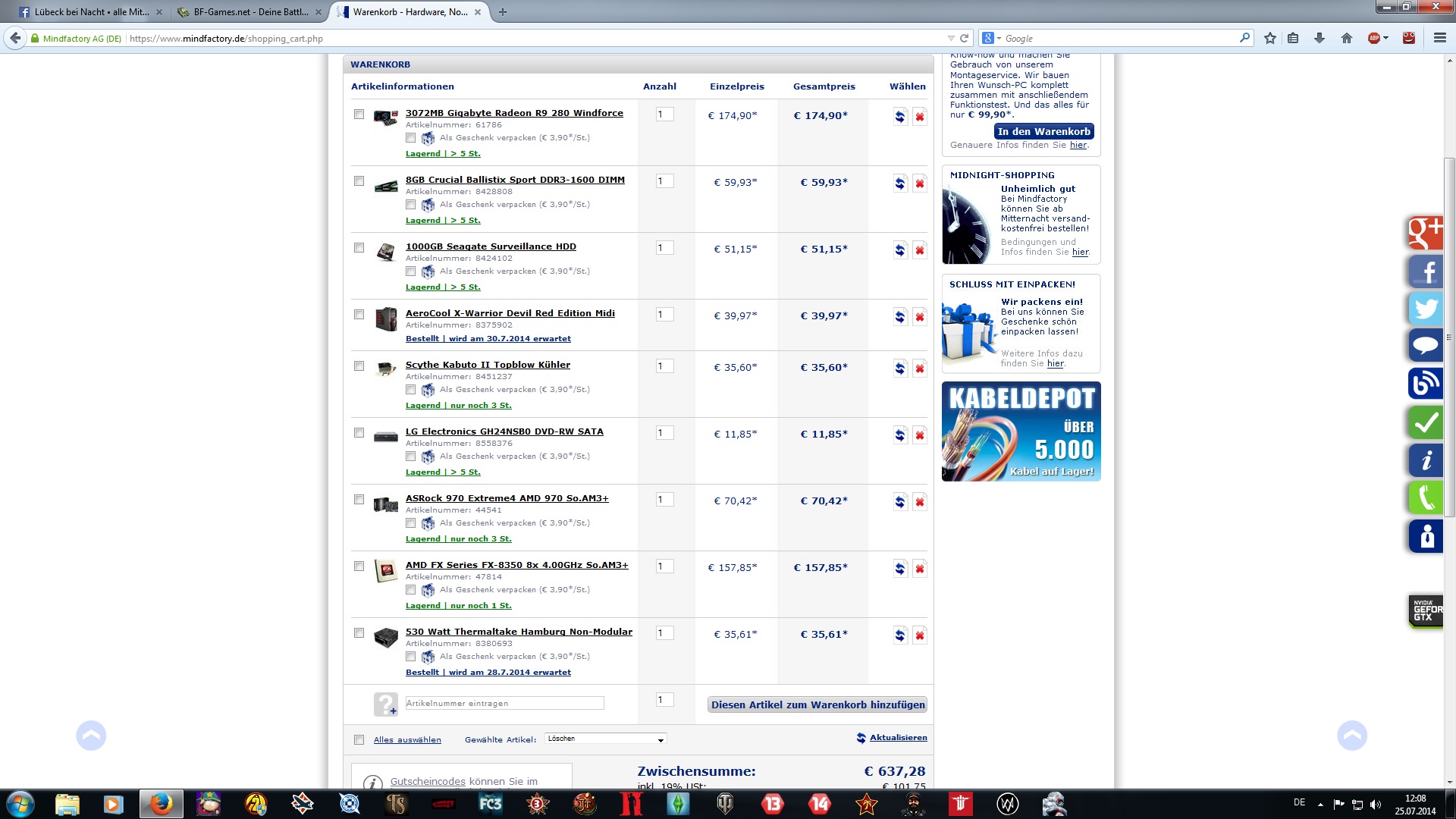Viewport: 1456px width, 819px height.
Task: Select the ASRock 970 Extreme4 row checkbox
Action: [x=359, y=500]
